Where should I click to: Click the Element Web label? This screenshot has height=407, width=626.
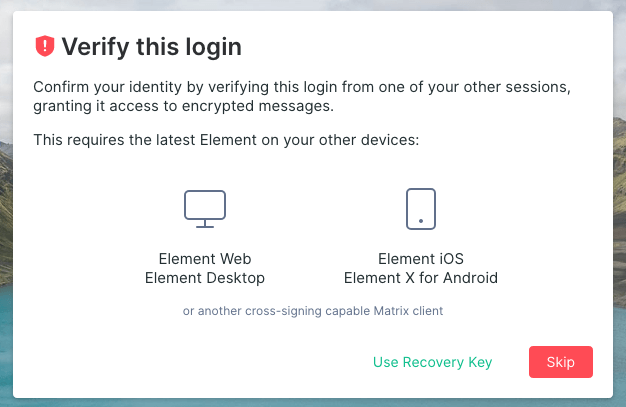tap(205, 259)
